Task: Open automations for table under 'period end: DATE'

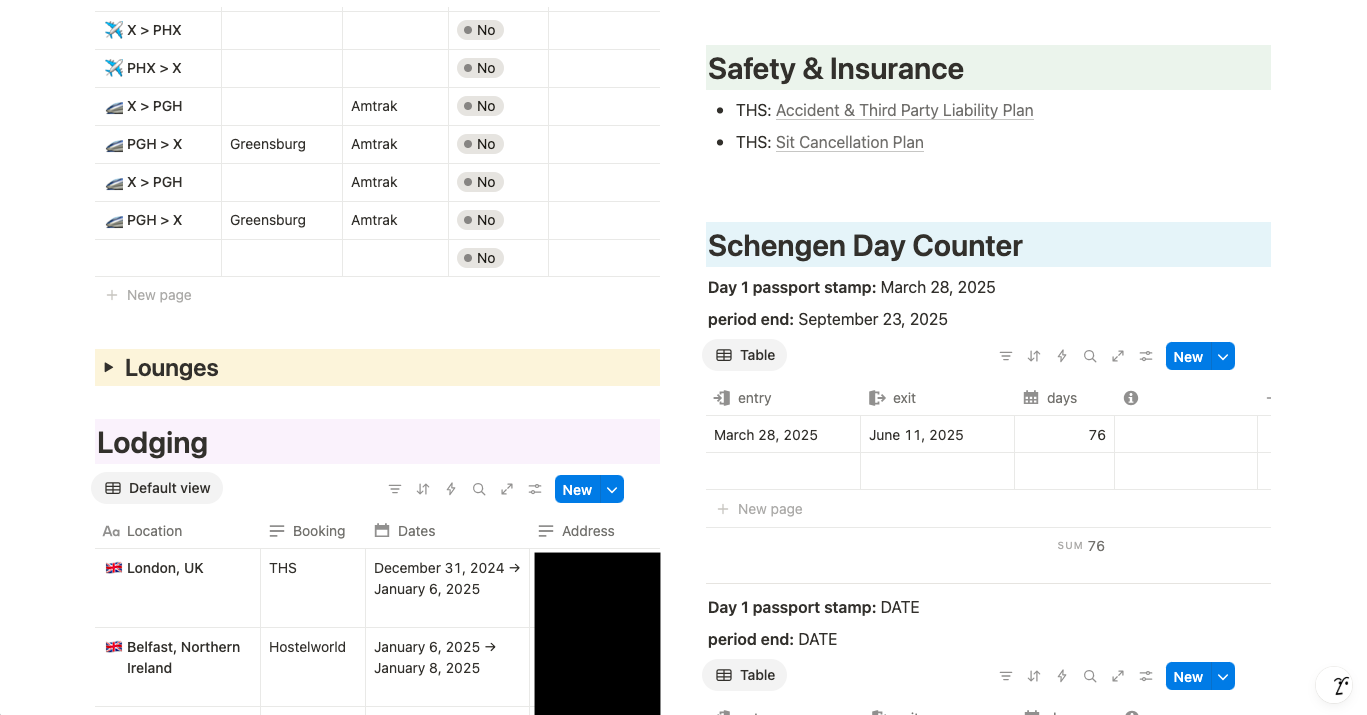Action: tap(1062, 676)
